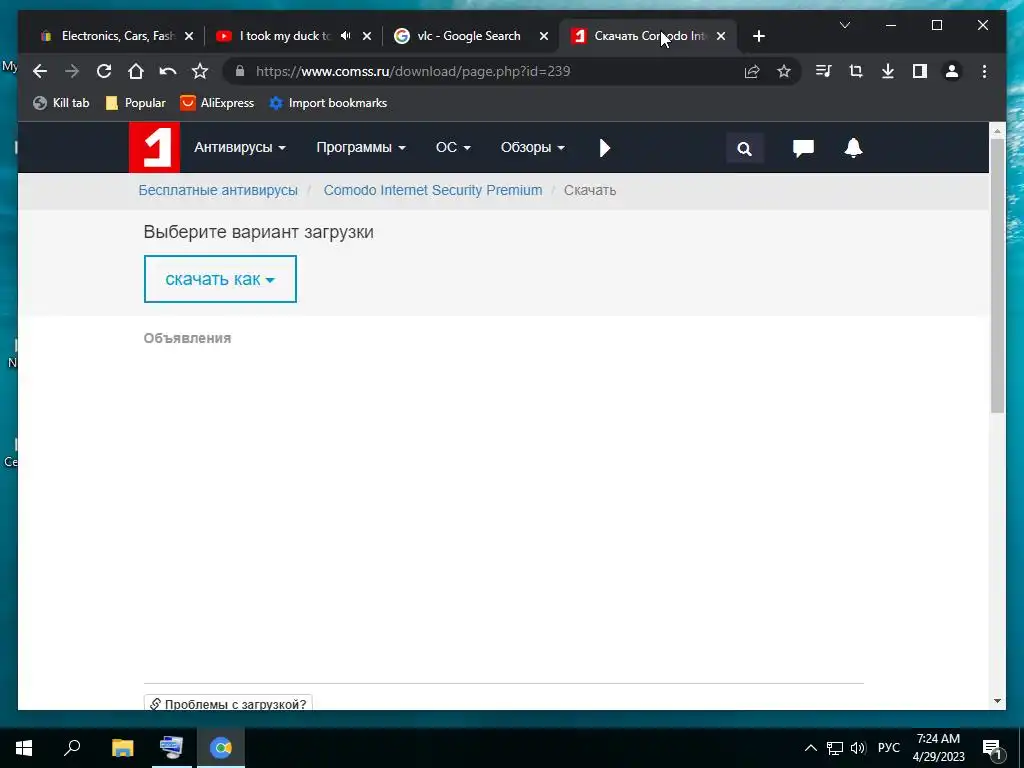Go forward using the forward arrow
This screenshot has height=768, width=1024.
(x=72, y=71)
